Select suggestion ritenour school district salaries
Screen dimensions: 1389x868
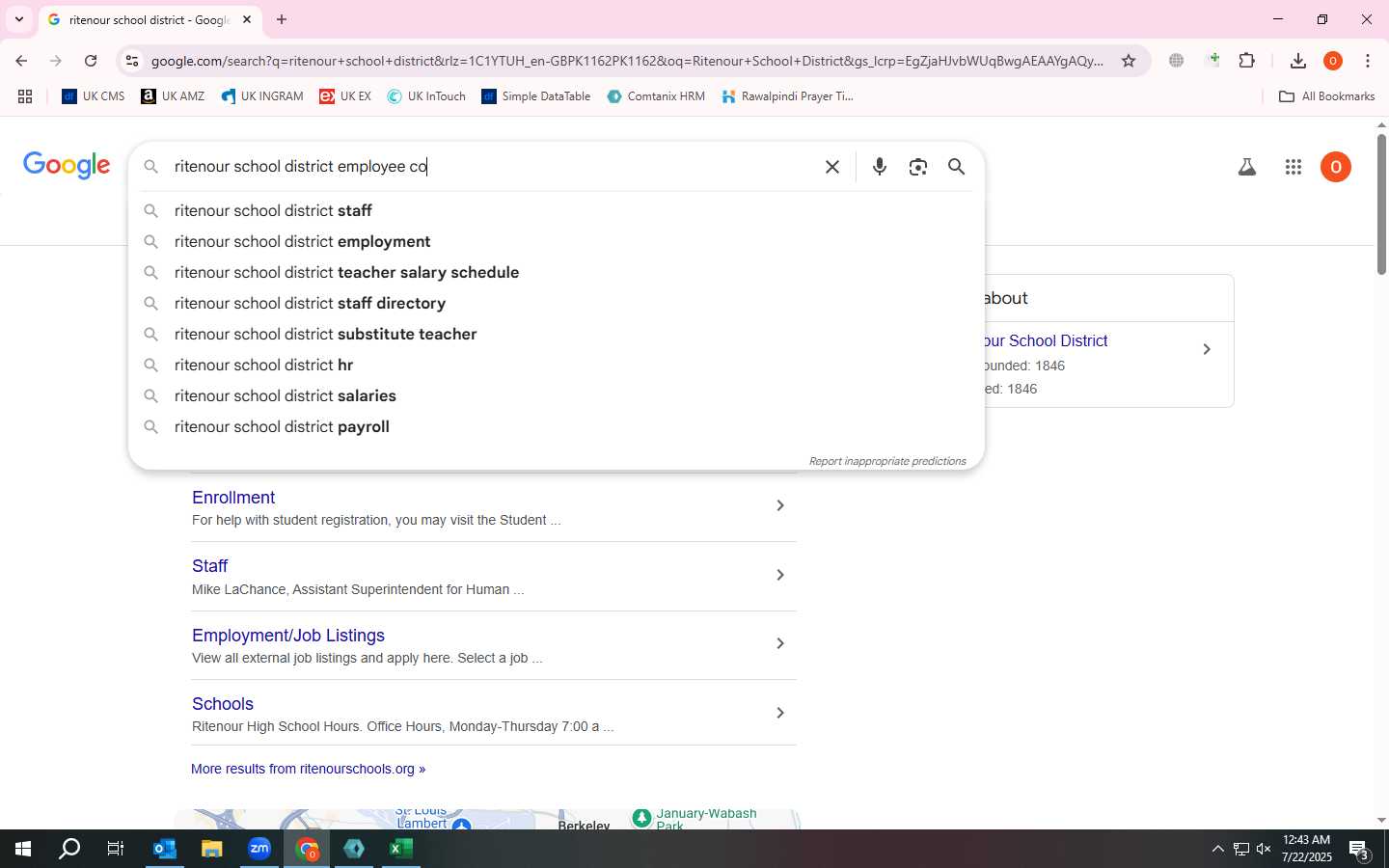point(556,395)
